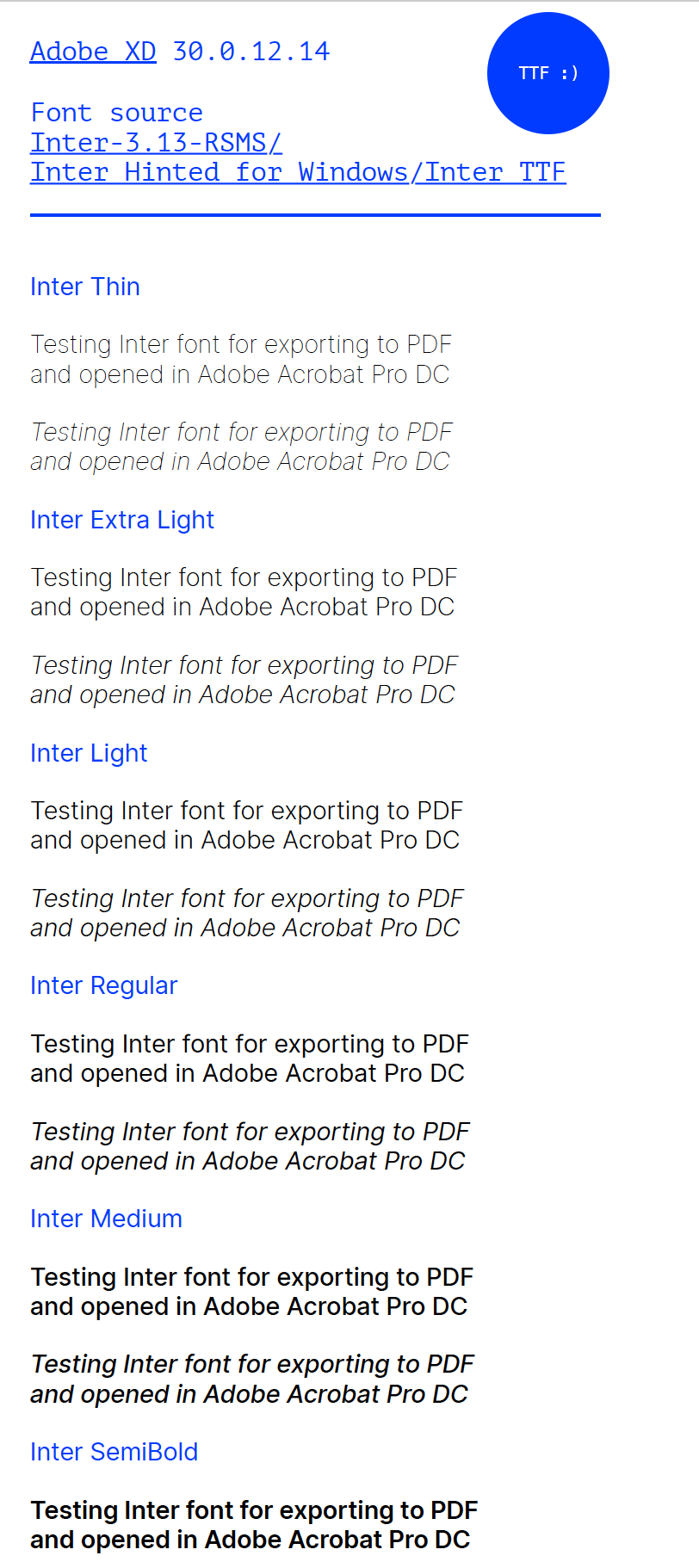
Task: Select the Inter Medium heading
Action: point(107,1219)
